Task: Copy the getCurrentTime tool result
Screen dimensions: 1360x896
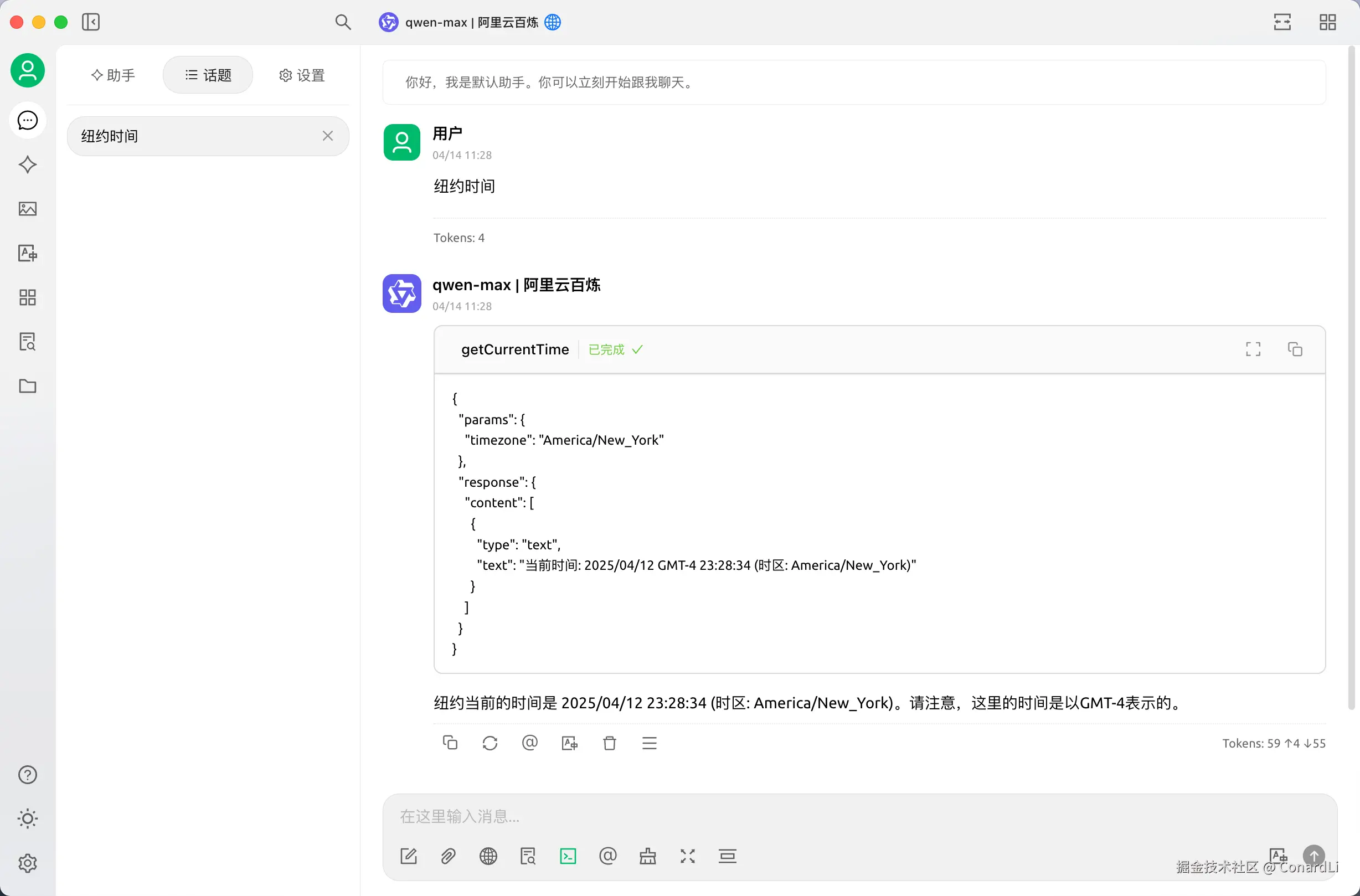Action: 1295,349
